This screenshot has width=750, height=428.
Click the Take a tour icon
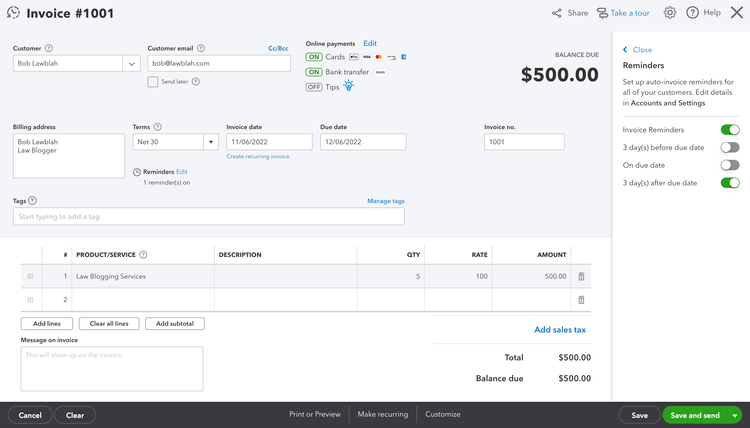(x=602, y=13)
